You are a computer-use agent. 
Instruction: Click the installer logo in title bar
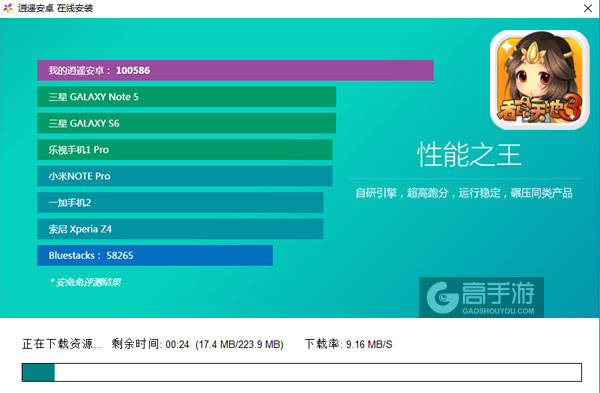pyautogui.click(x=8, y=8)
